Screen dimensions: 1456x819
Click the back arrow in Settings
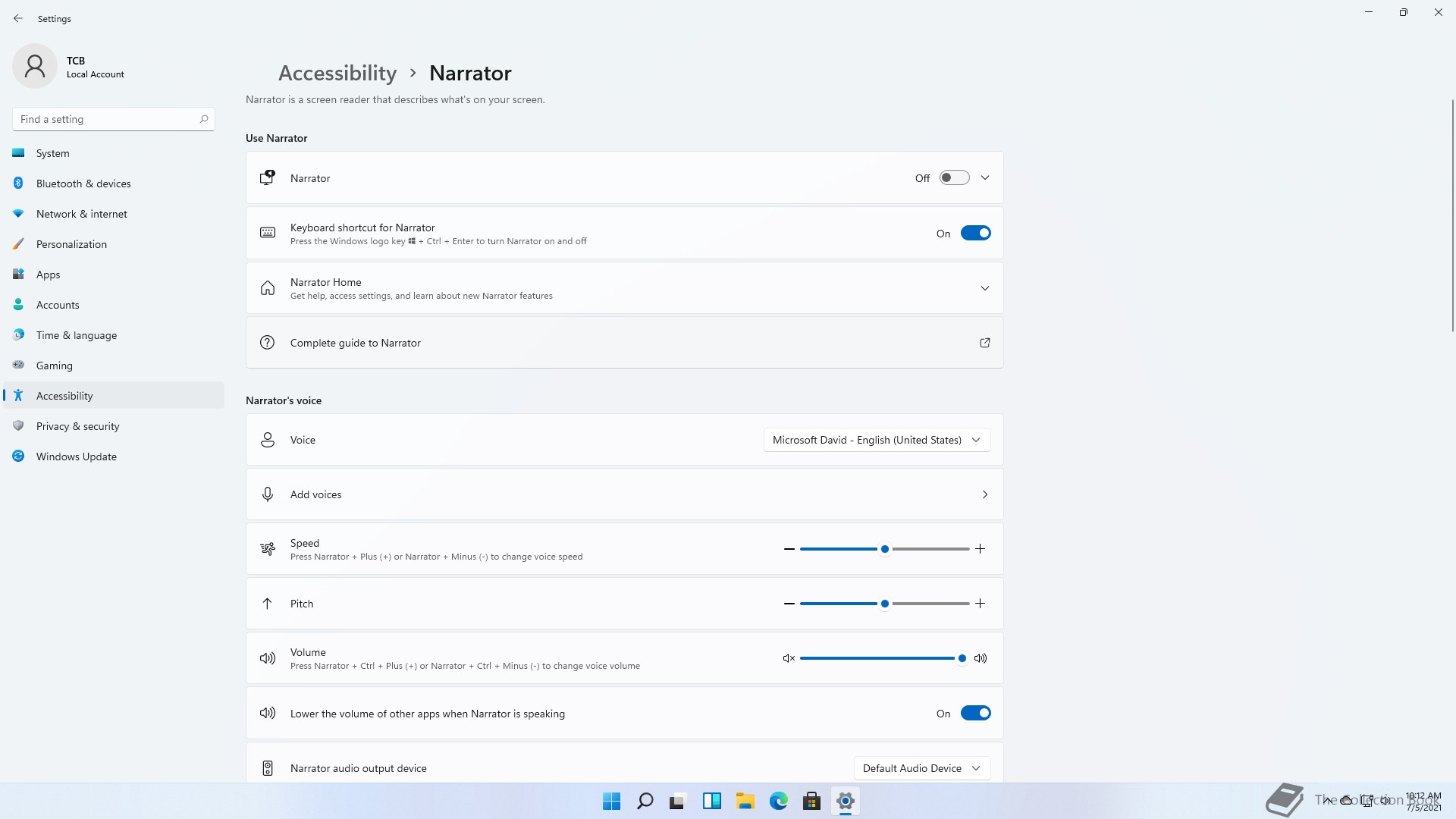click(x=18, y=18)
